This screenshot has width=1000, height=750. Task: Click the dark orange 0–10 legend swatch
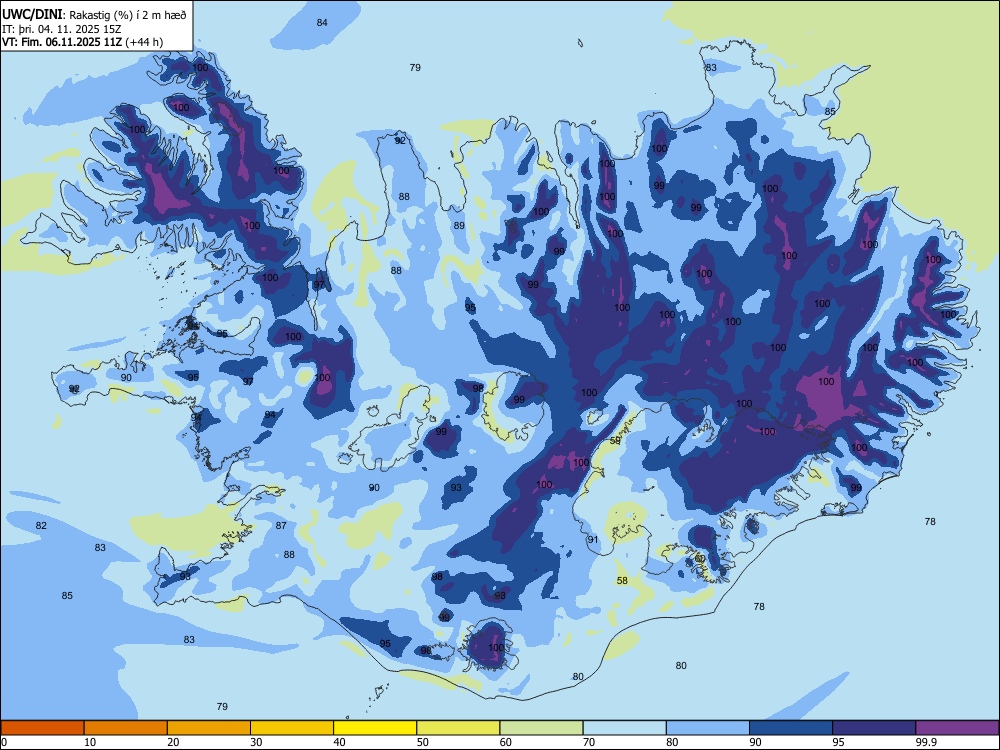pyautogui.click(x=42, y=728)
